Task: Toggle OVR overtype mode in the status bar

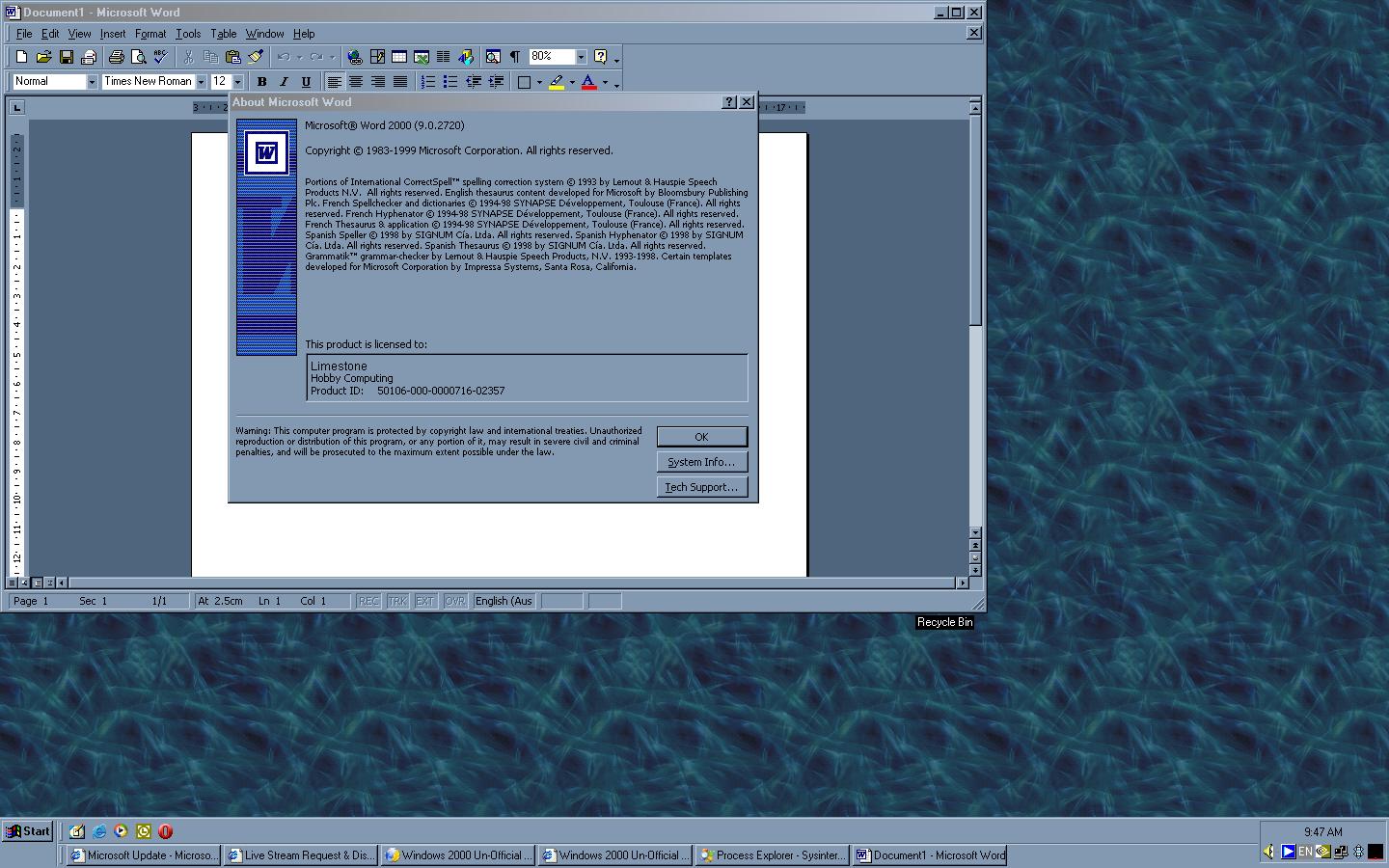Action: [454, 601]
